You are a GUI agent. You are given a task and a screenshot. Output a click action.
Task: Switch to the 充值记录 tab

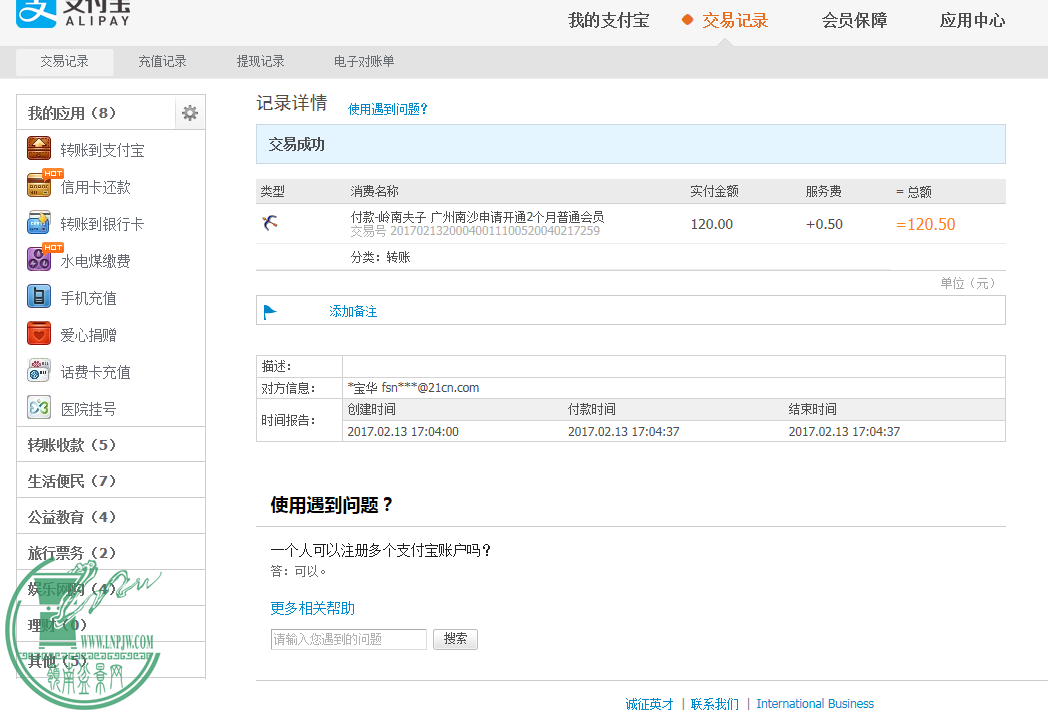(x=162, y=61)
